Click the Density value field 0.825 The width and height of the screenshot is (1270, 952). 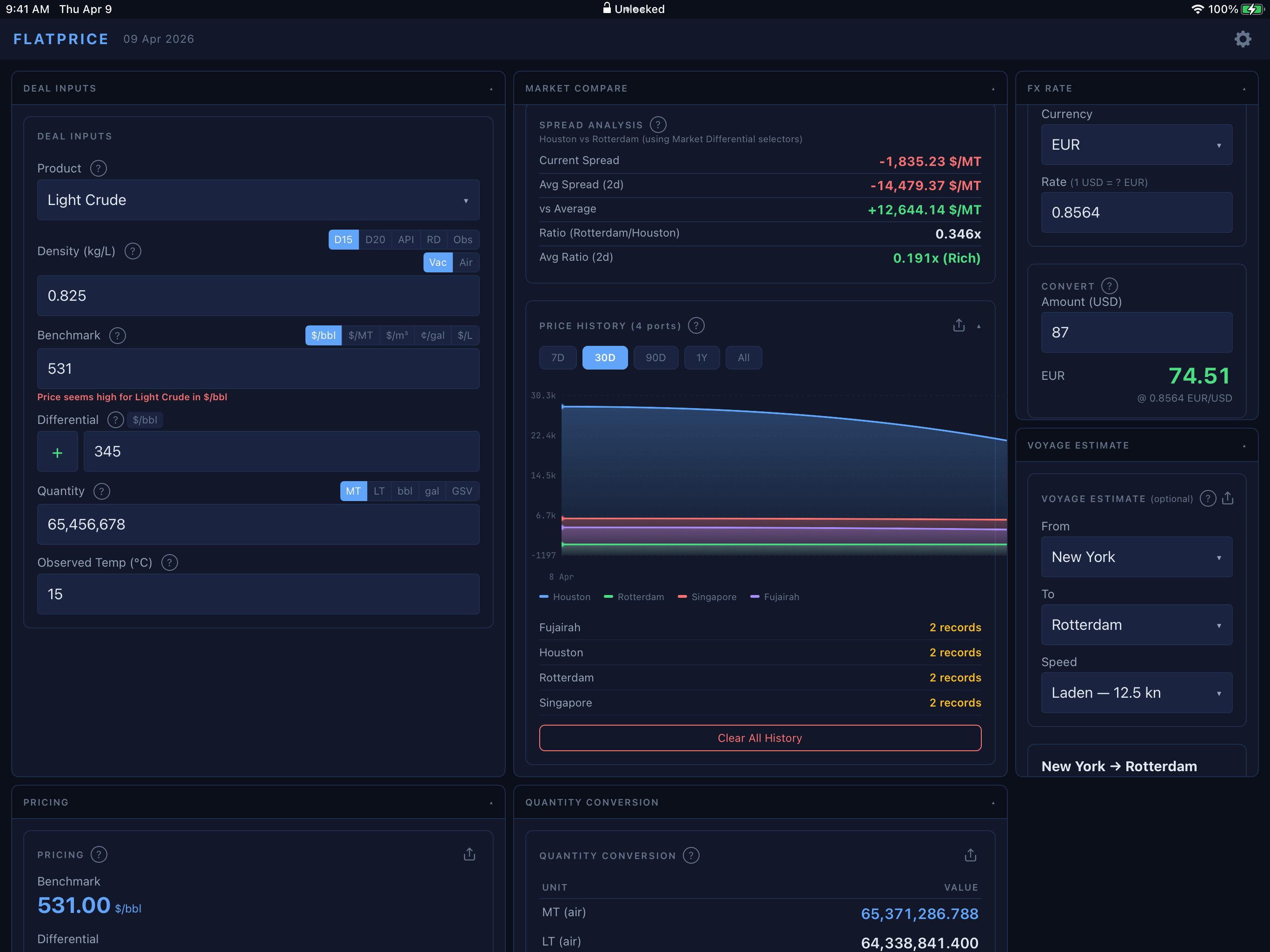click(258, 296)
